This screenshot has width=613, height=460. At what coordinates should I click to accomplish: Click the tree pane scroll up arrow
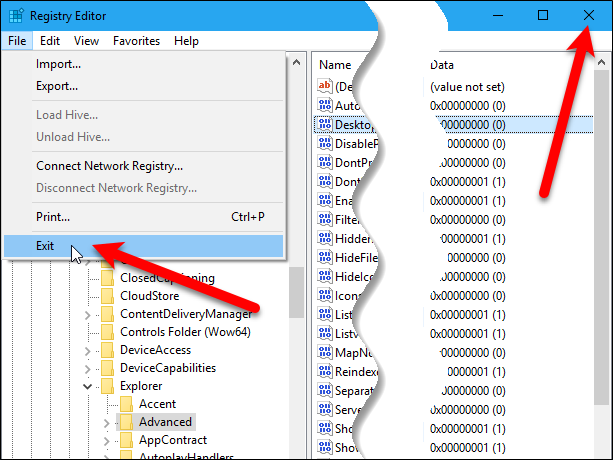pyautogui.click(x=296, y=62)
